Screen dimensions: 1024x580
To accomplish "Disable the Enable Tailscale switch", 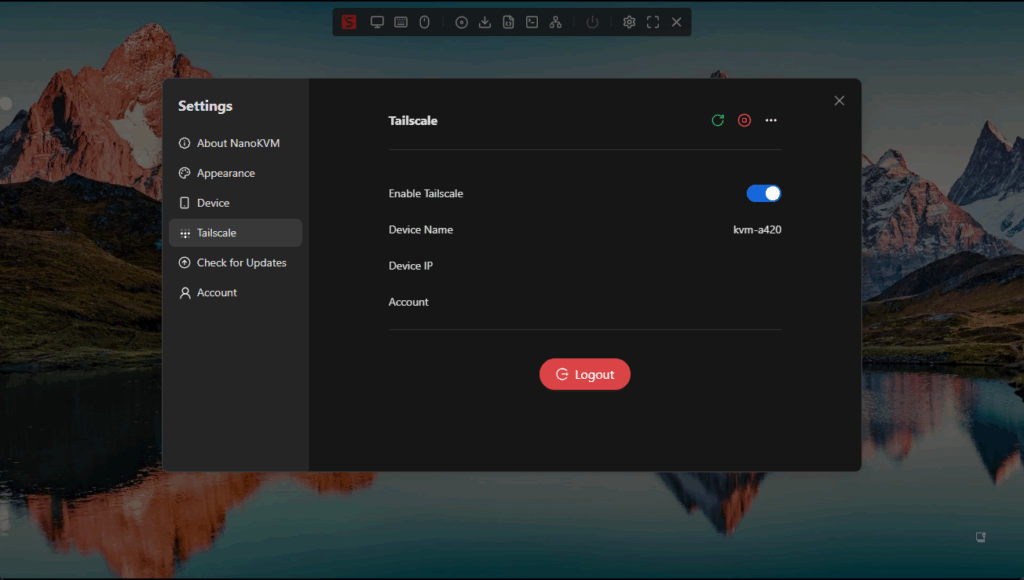I will [x=764, y=193].
